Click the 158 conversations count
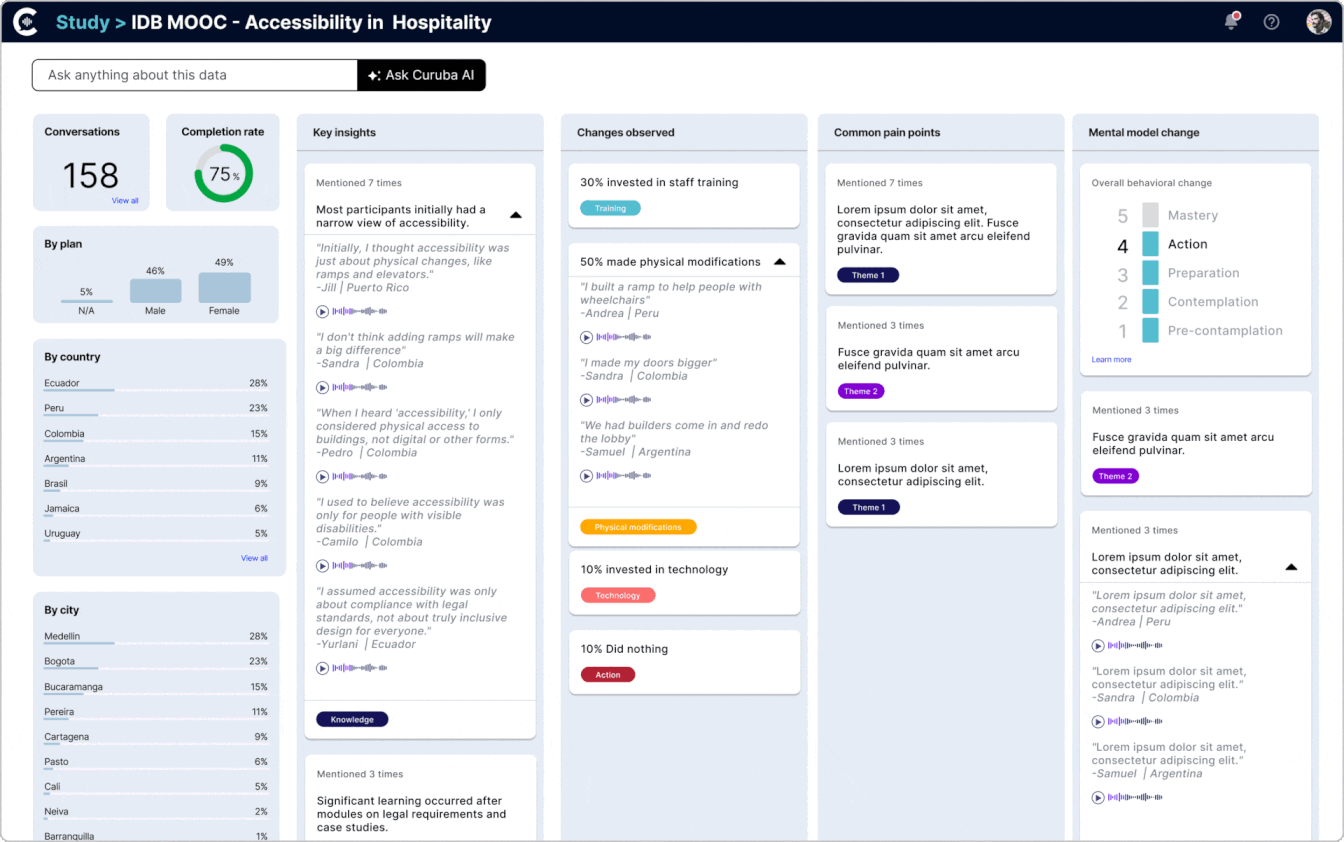 [91, 176]
